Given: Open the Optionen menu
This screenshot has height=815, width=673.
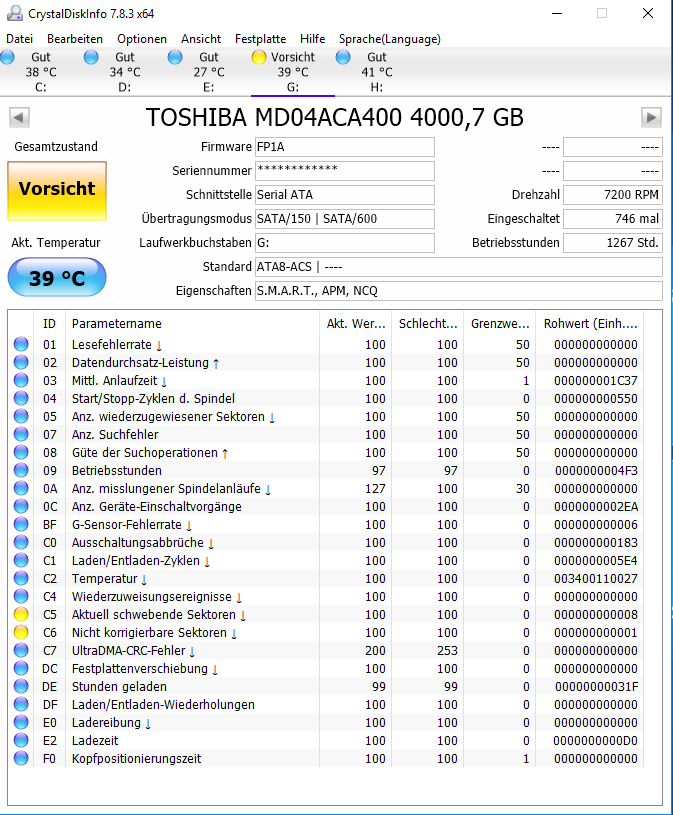Looking at the screenshot, I should 142,39.
